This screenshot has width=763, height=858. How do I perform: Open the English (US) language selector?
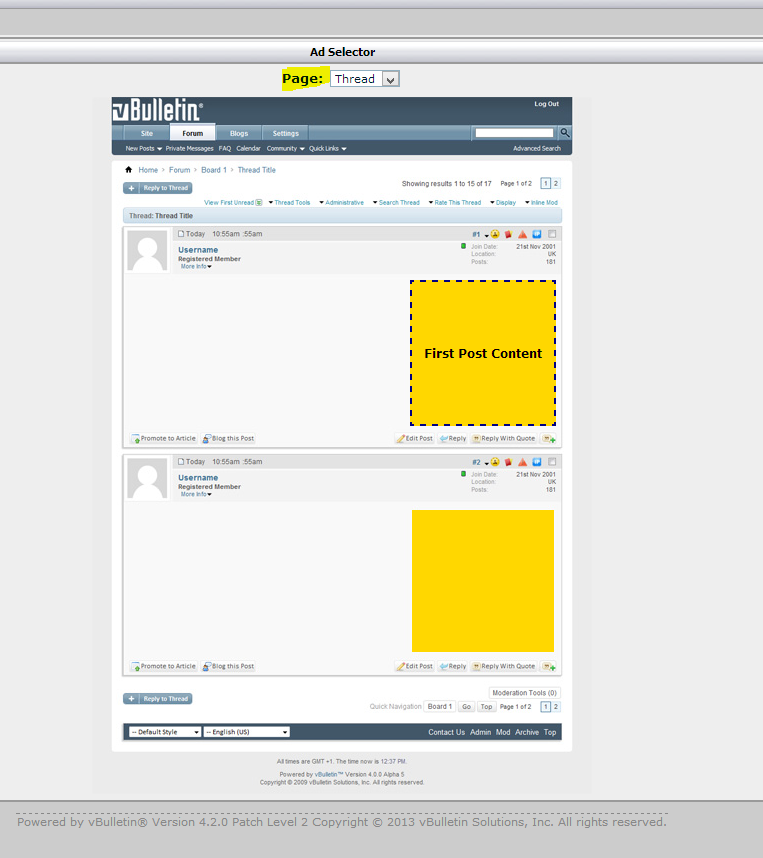pyautogui.click(x=247, y=732)
